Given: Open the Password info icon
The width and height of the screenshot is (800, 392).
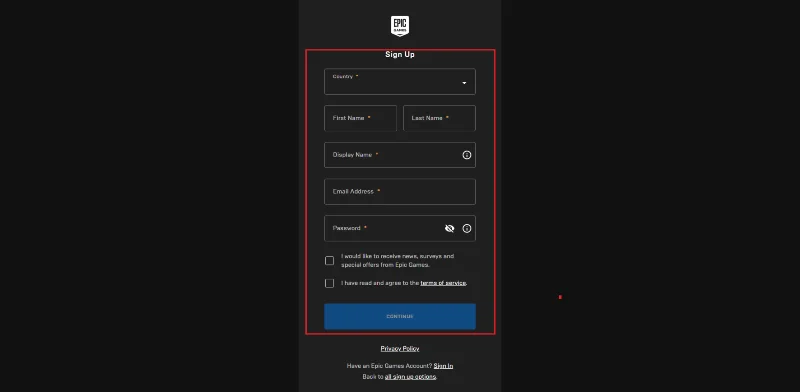Looking at the screenshot, I should [x=466, y=229].
